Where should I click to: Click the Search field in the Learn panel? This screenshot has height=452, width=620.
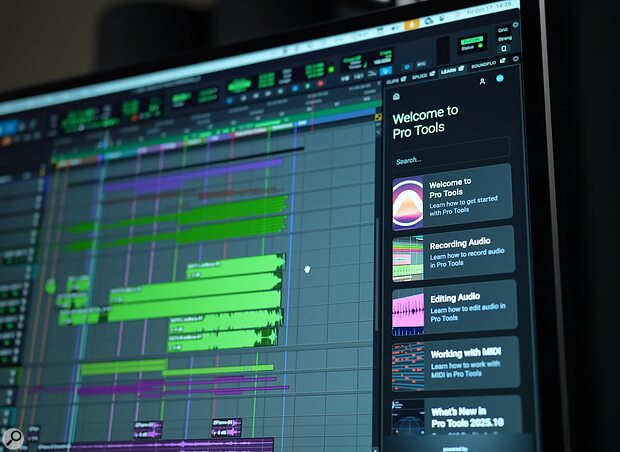tap(451, 153)
